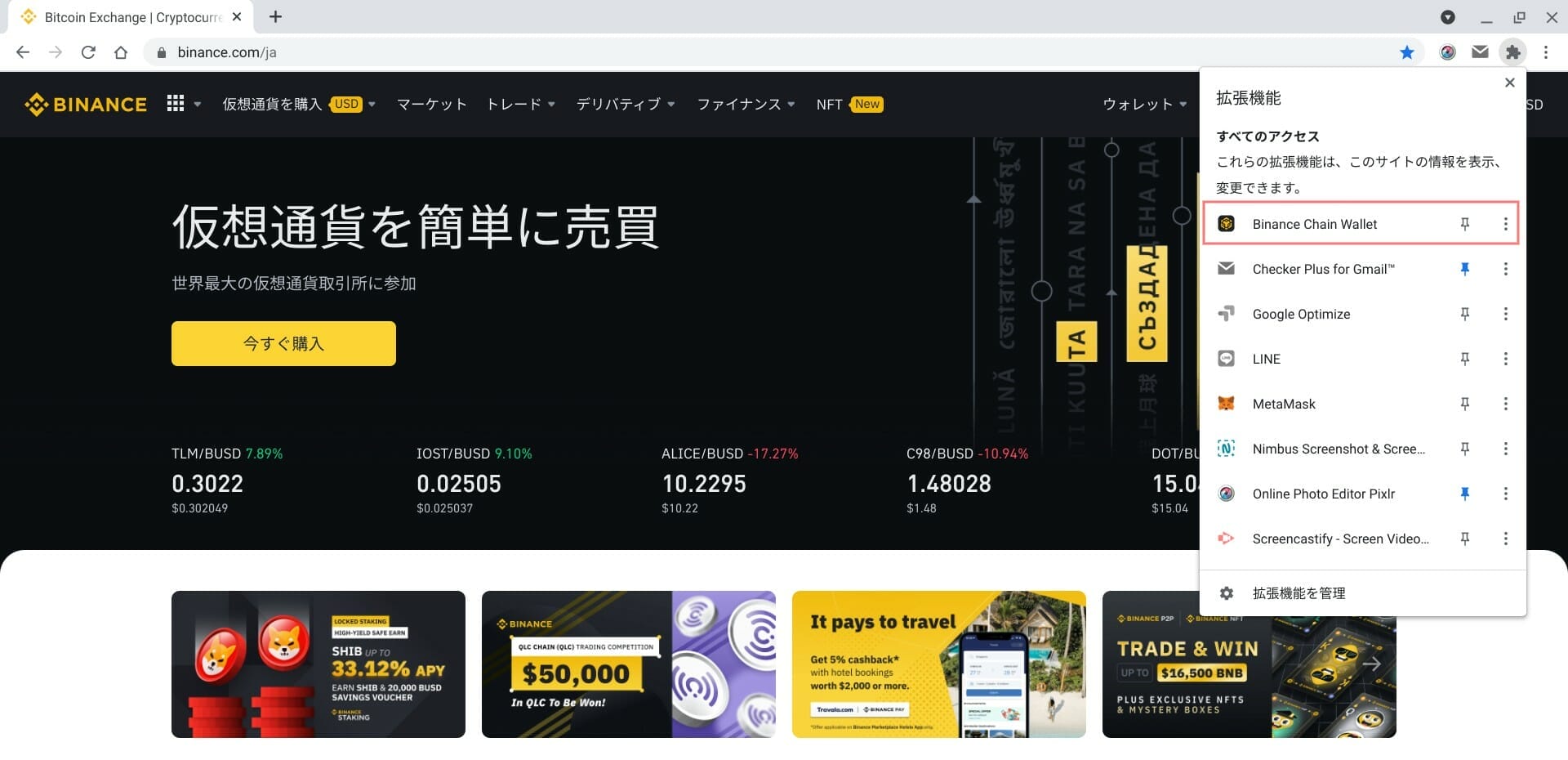This screenshot has height=760, width=1568.
Task: Open Checker Plus Gmail toolbar icon
Action: point(1480,52)
